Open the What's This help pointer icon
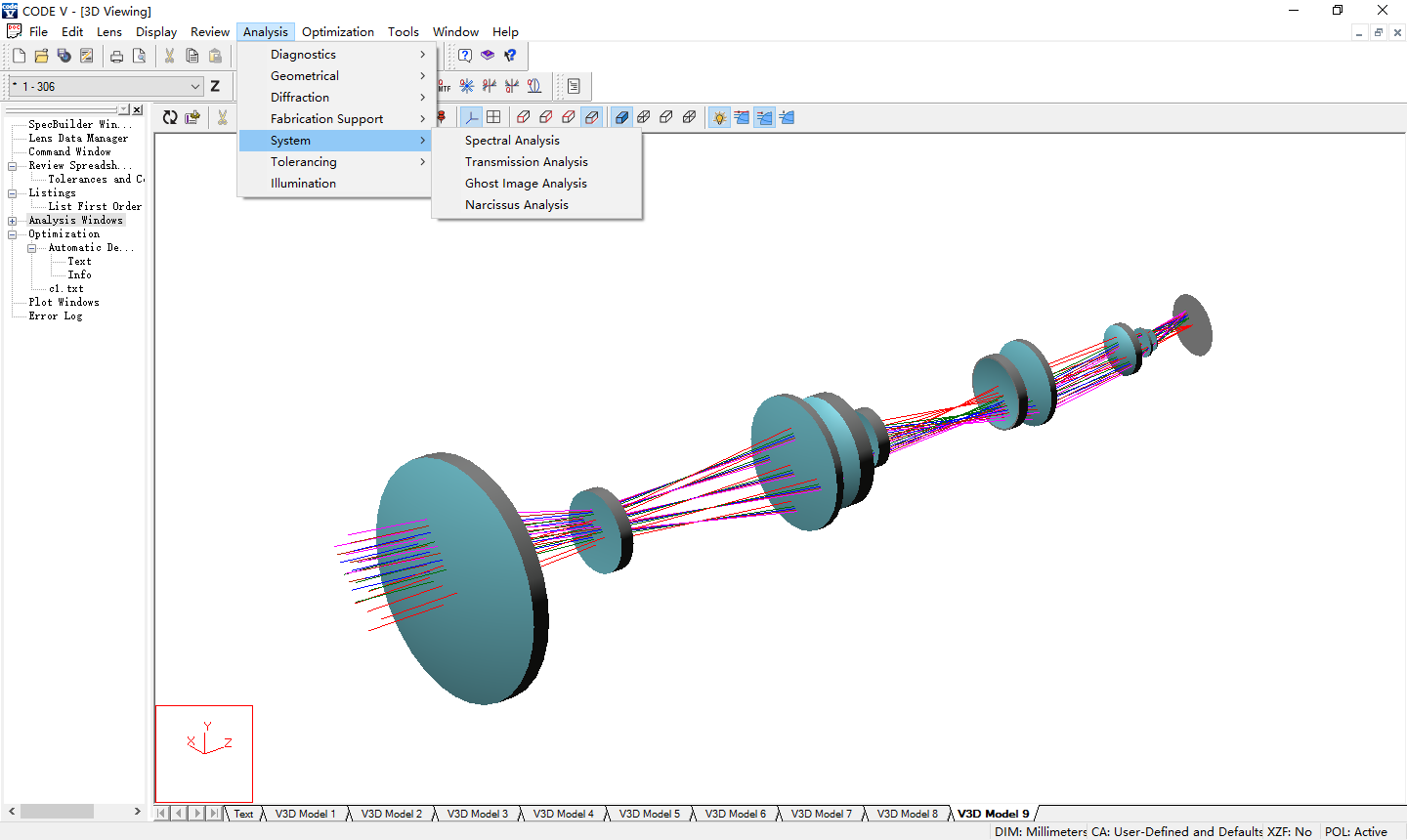Image resolution: width=1407 pixels, height=840 pixels. tap(510, 56)
